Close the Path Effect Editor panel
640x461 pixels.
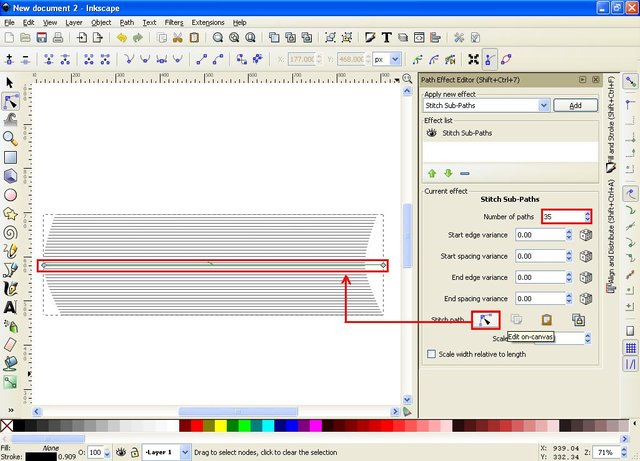click(x=596, y=80)
